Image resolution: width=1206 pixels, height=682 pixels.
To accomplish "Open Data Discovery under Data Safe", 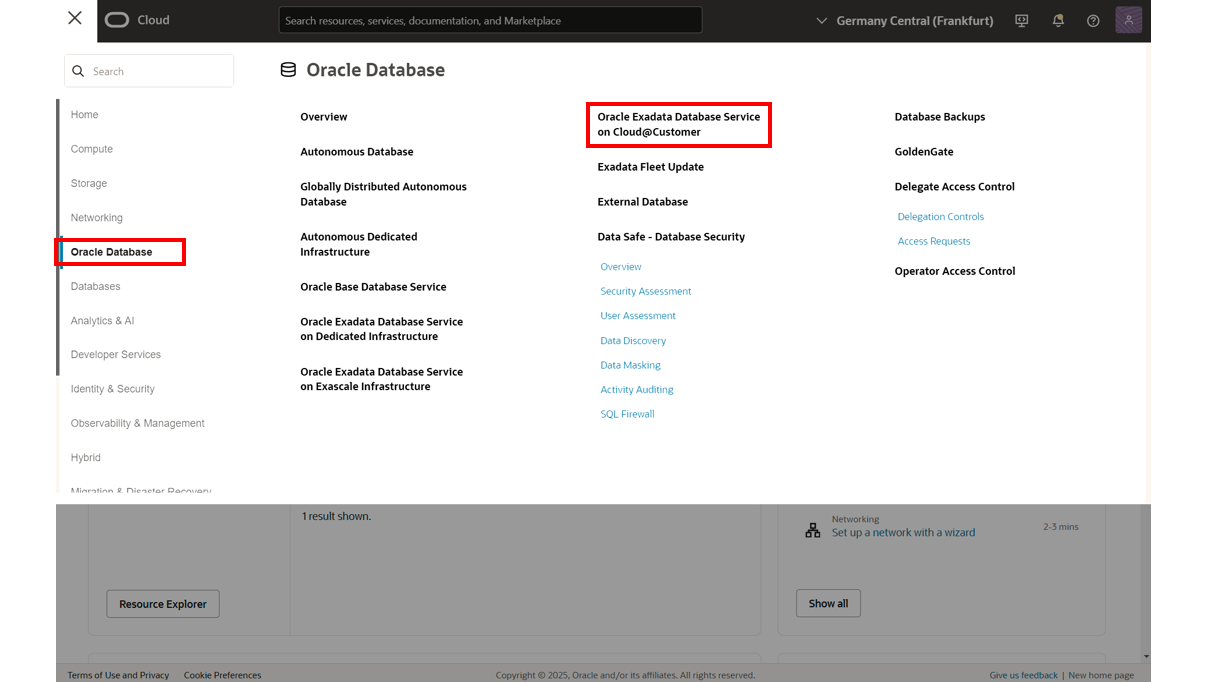I will tap(633, 341).
